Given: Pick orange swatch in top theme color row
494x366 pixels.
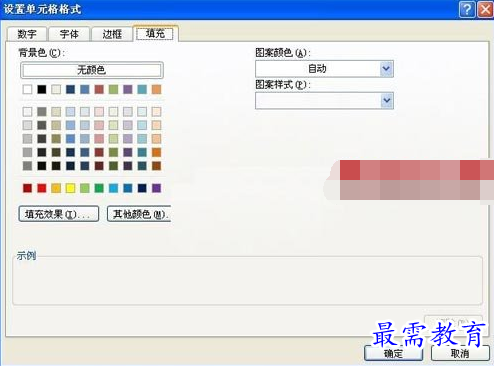Looking at the screenshot, I should point(156,89).
